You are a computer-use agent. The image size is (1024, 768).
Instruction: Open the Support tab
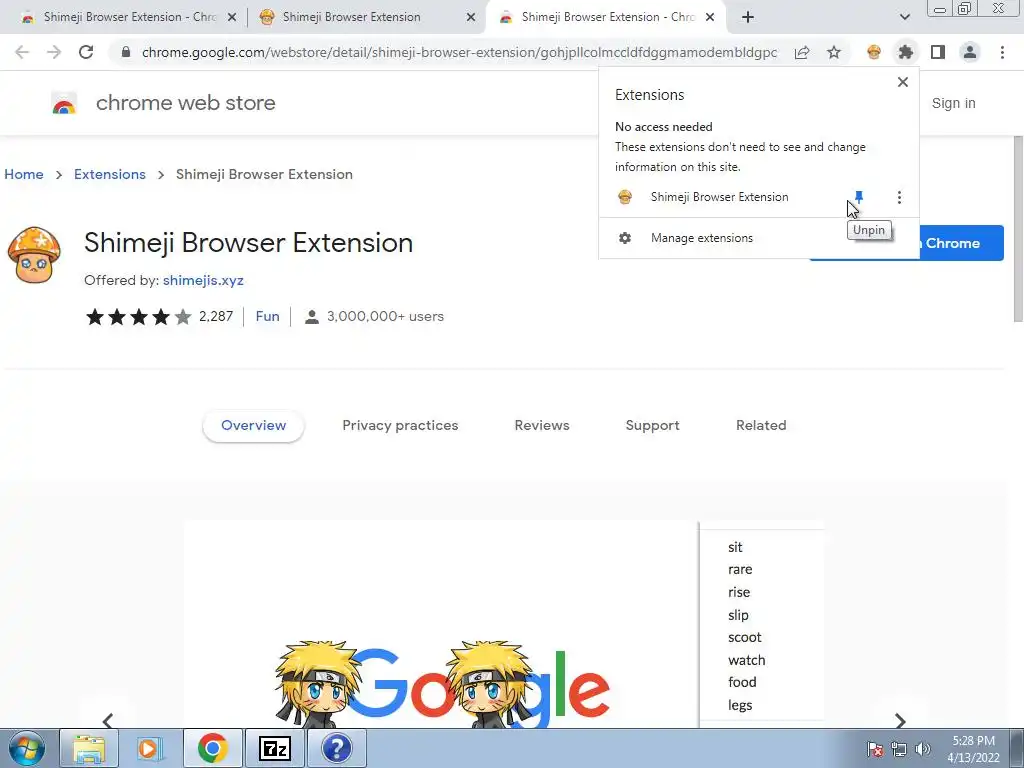point(652,425)
